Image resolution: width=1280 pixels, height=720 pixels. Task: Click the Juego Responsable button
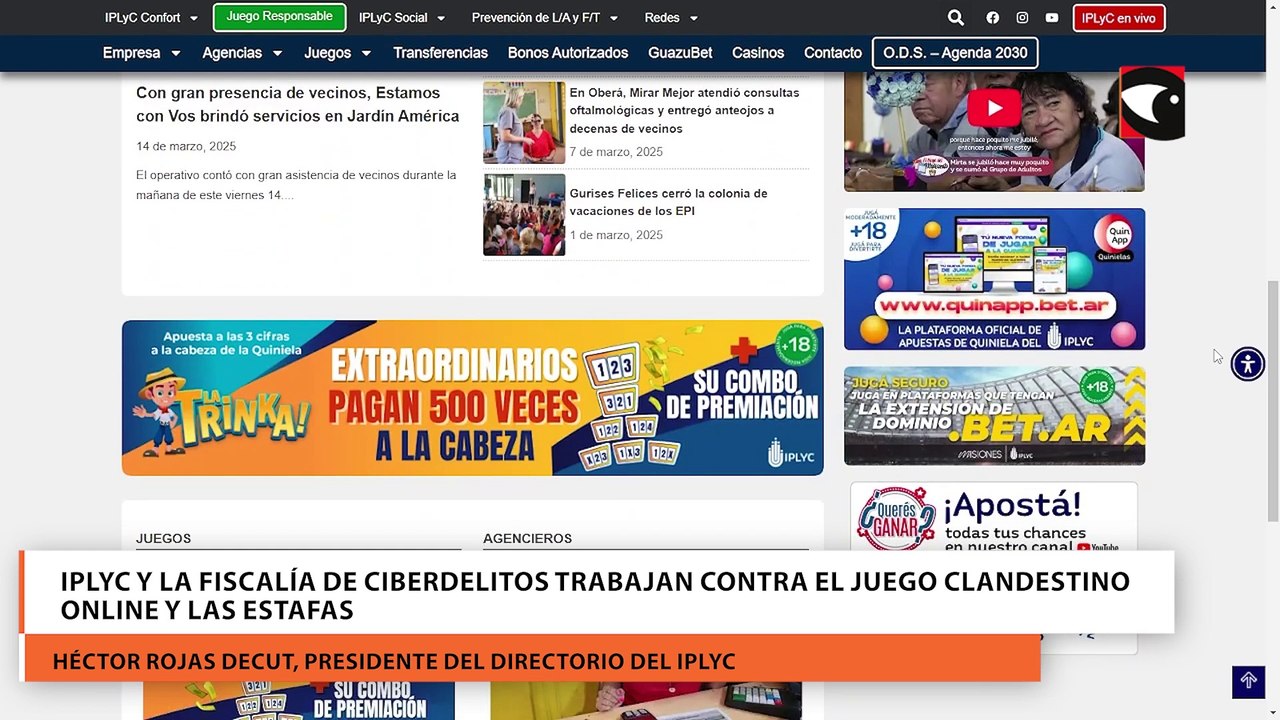point(279,17)
